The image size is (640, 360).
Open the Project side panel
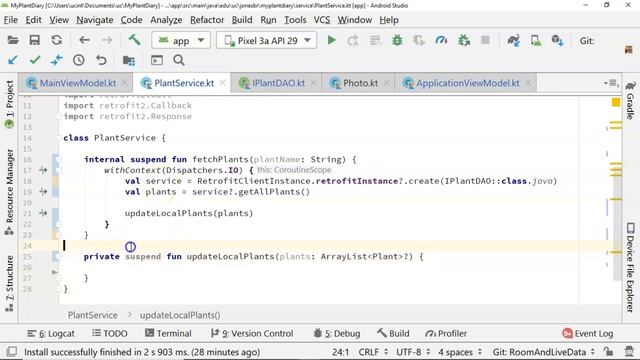pyautogui.click(x=9, y=104)
